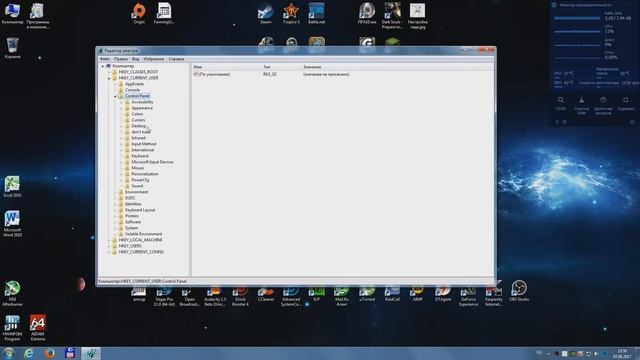
Task: Expand the Desktop subkey arrow
Action: [122, 126]
